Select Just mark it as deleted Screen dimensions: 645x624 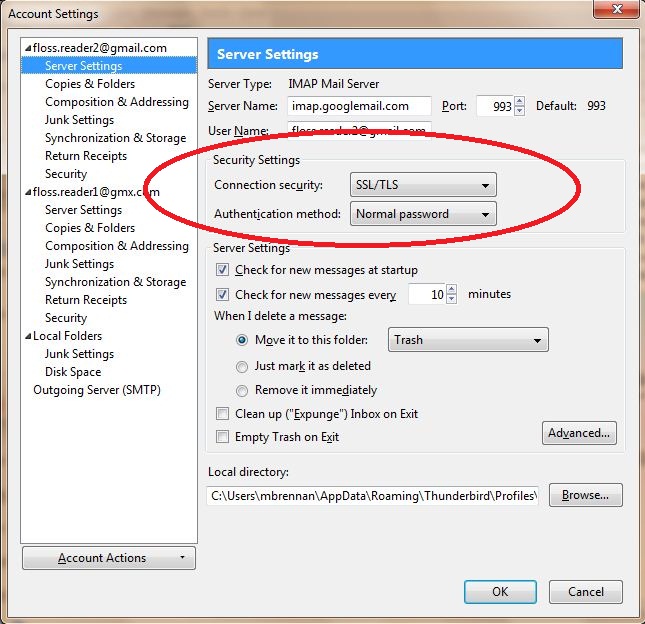[x=242, y=366]
